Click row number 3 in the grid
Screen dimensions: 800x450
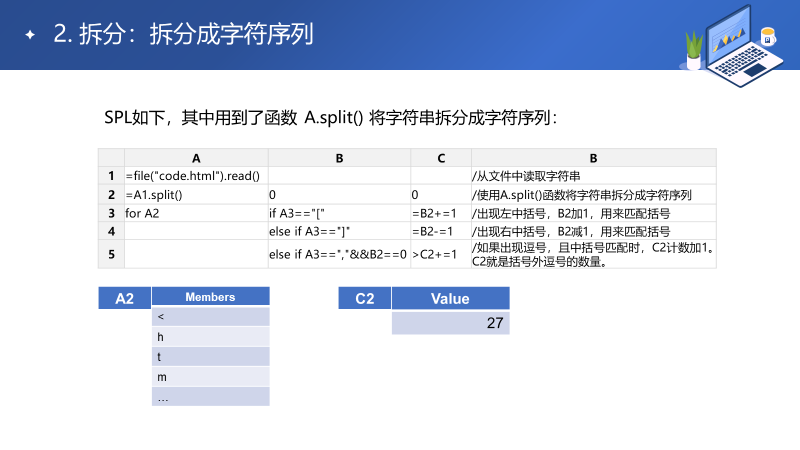click(111, 213)
